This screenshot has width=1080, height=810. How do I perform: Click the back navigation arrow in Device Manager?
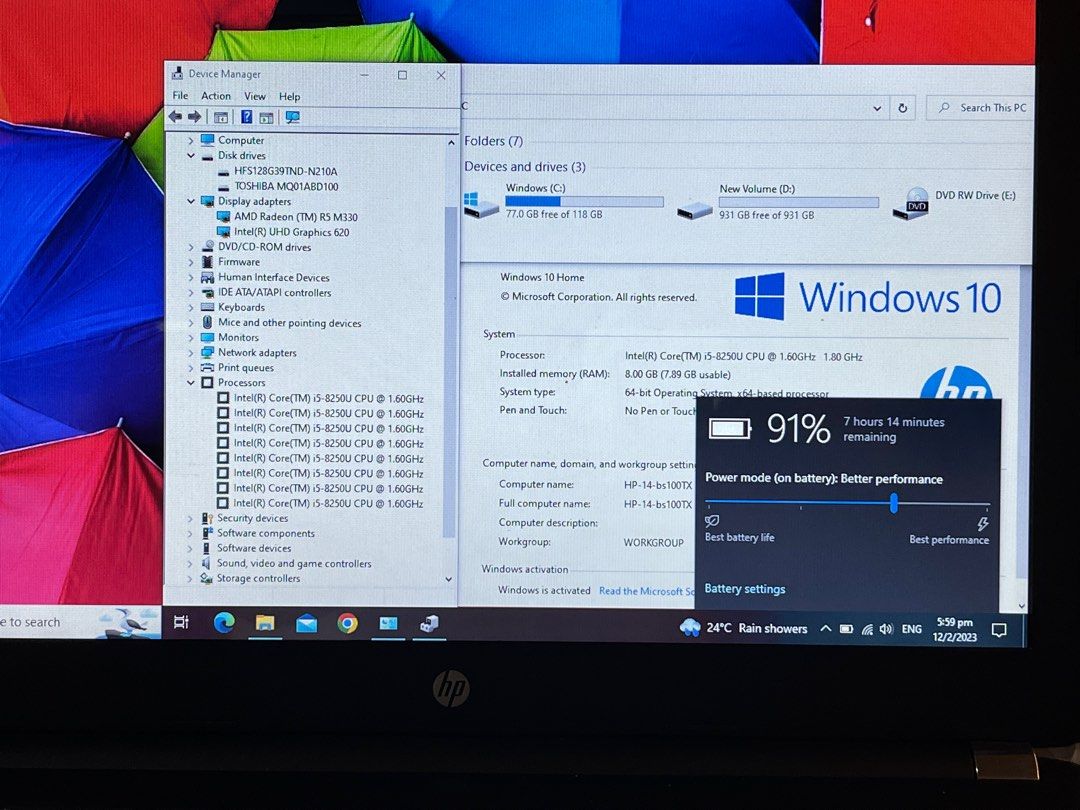click(x=176, y=117)
